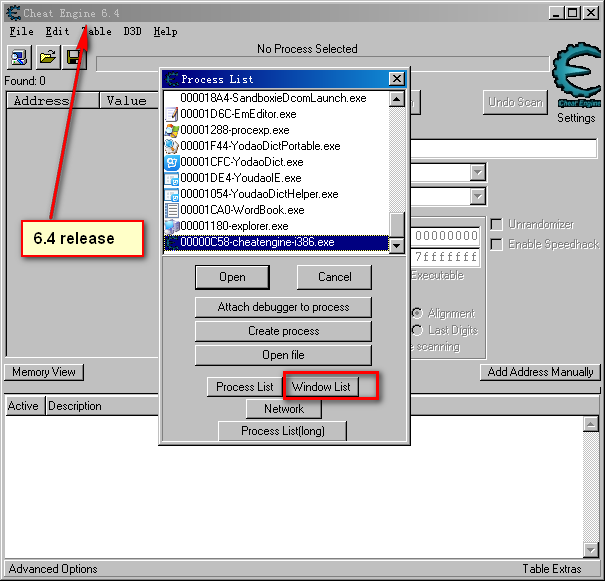
Task: Click the Add Address Manually button
Action: [540, 372]
